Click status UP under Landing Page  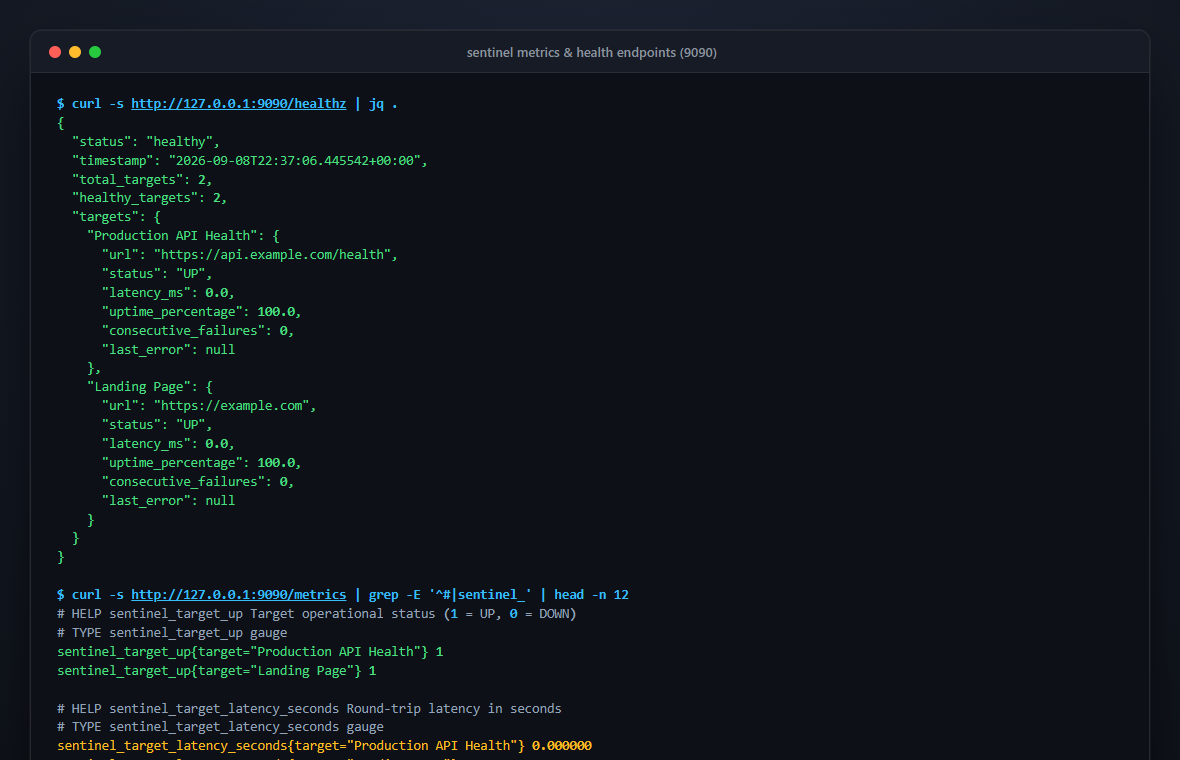pos(157,425)
